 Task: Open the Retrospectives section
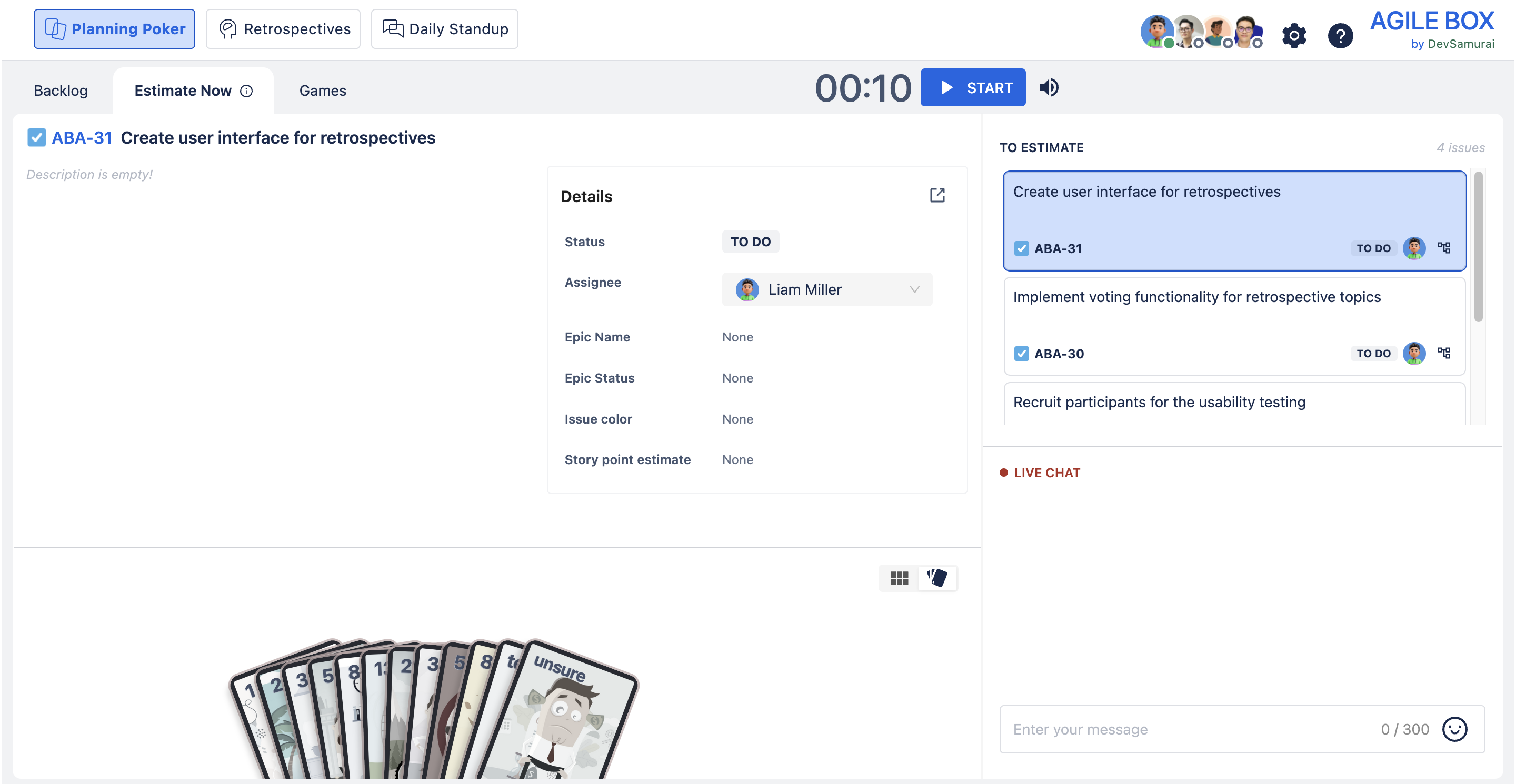point(283,29)
